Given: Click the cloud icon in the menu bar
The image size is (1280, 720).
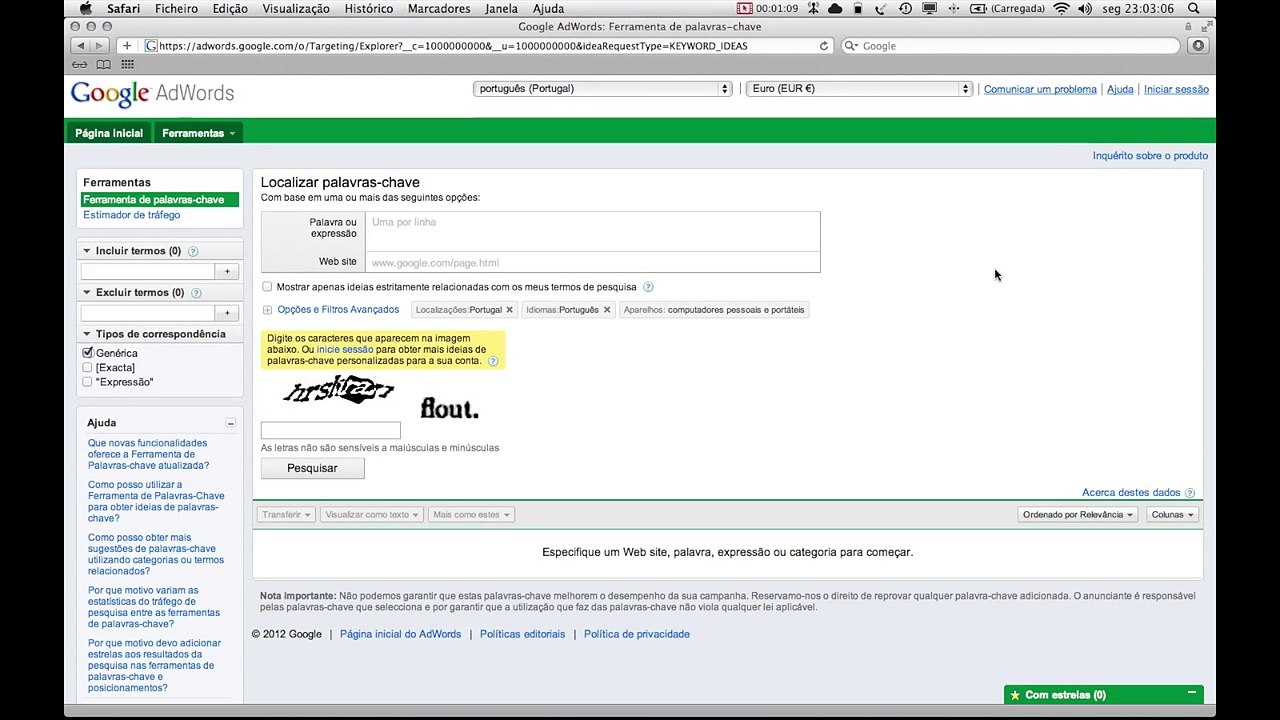Looking at the screenshot, I should [835, 9].
